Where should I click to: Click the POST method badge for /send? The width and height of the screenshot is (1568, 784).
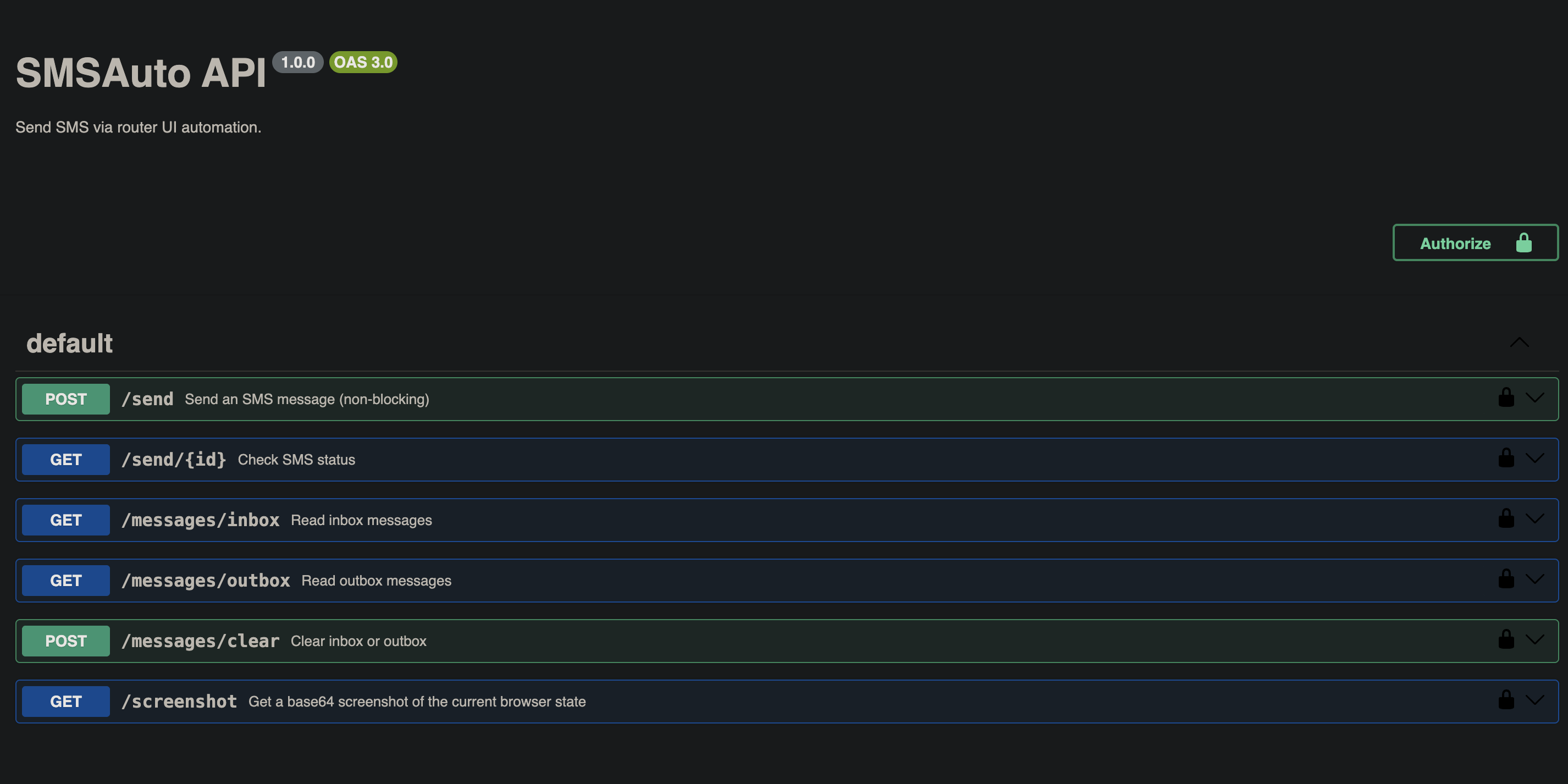66,399
